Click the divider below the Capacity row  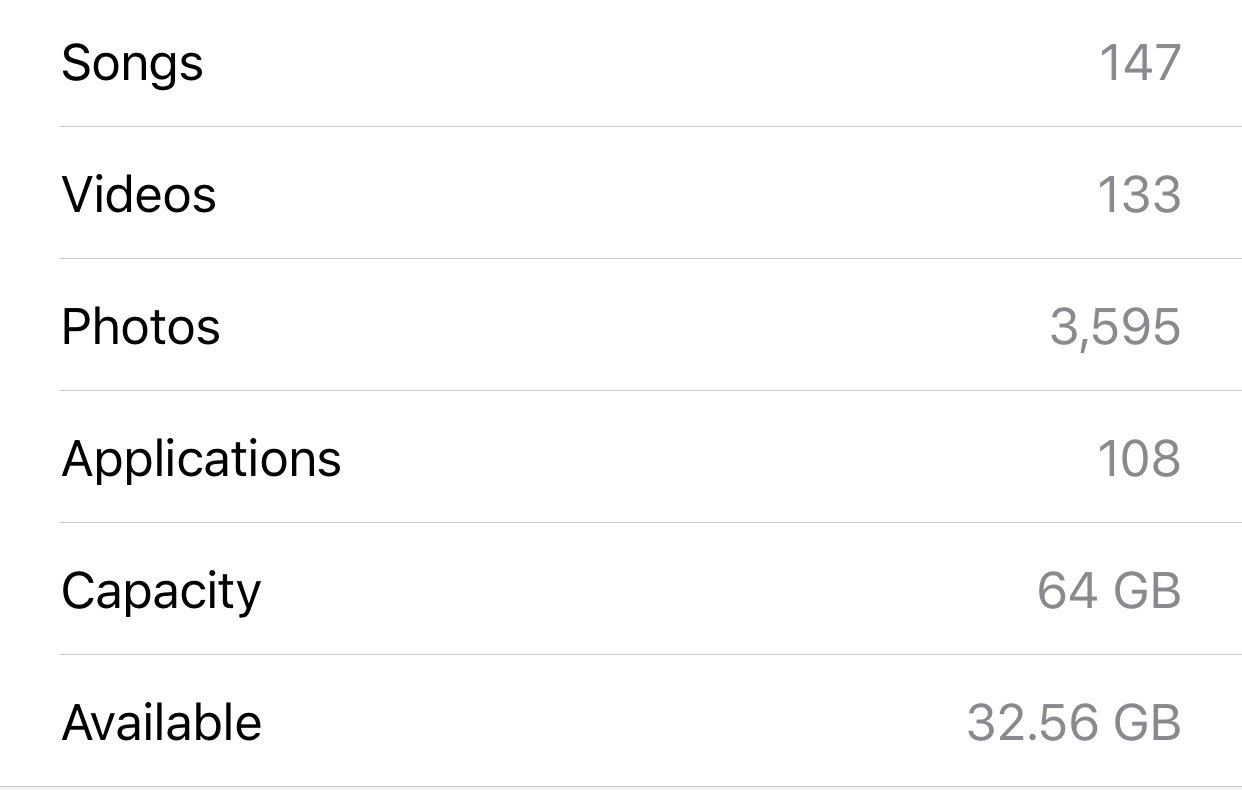(651, 654)
